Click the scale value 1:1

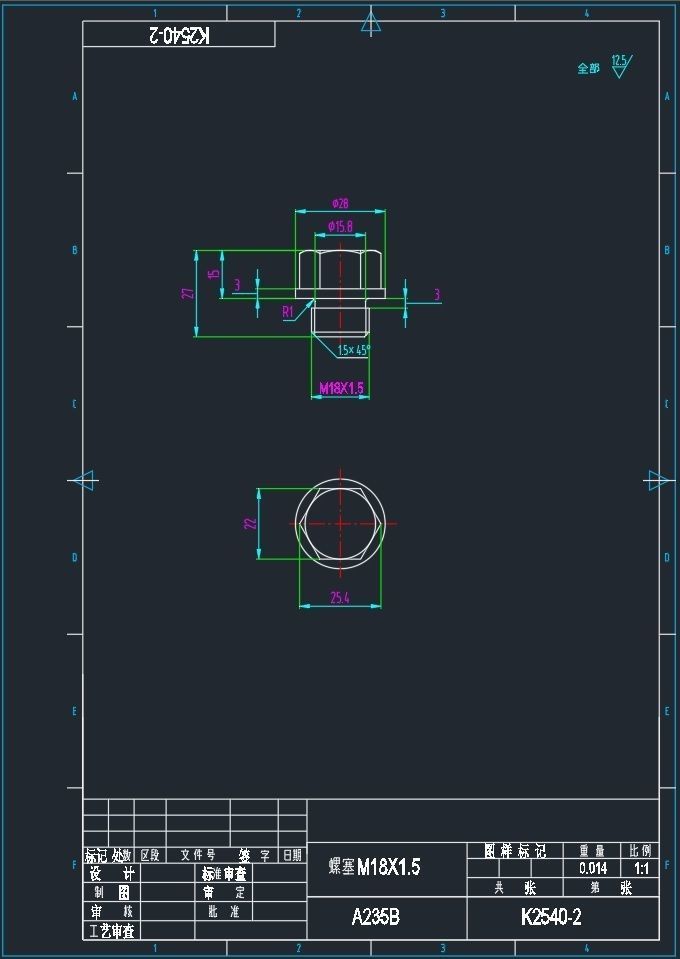tap(641, 868)
